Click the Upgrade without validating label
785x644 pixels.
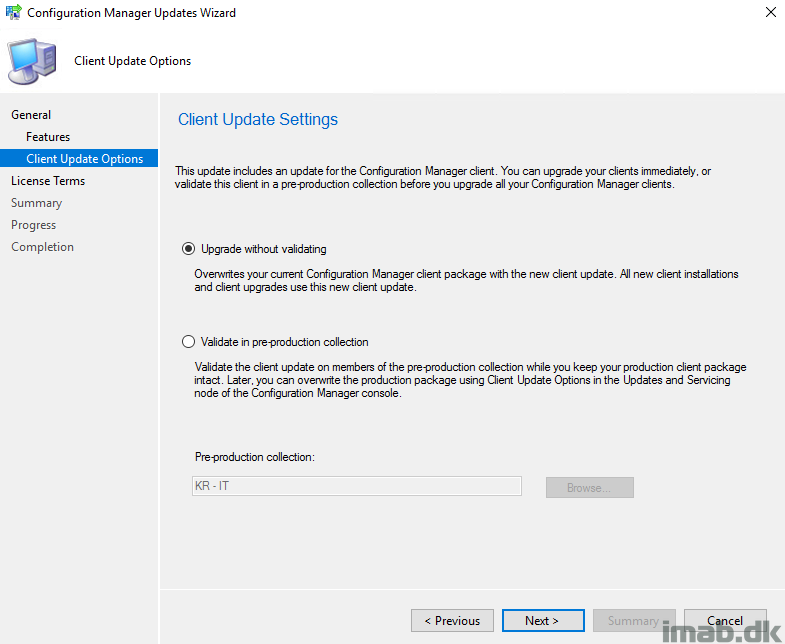tap(263, 249)
